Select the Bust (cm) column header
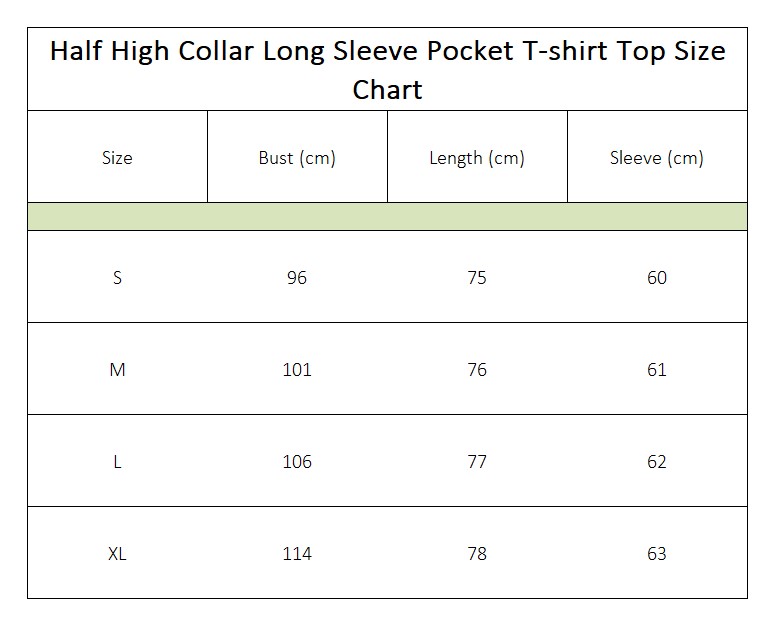Viewport: 779px width, 628px height. [297, 158]
